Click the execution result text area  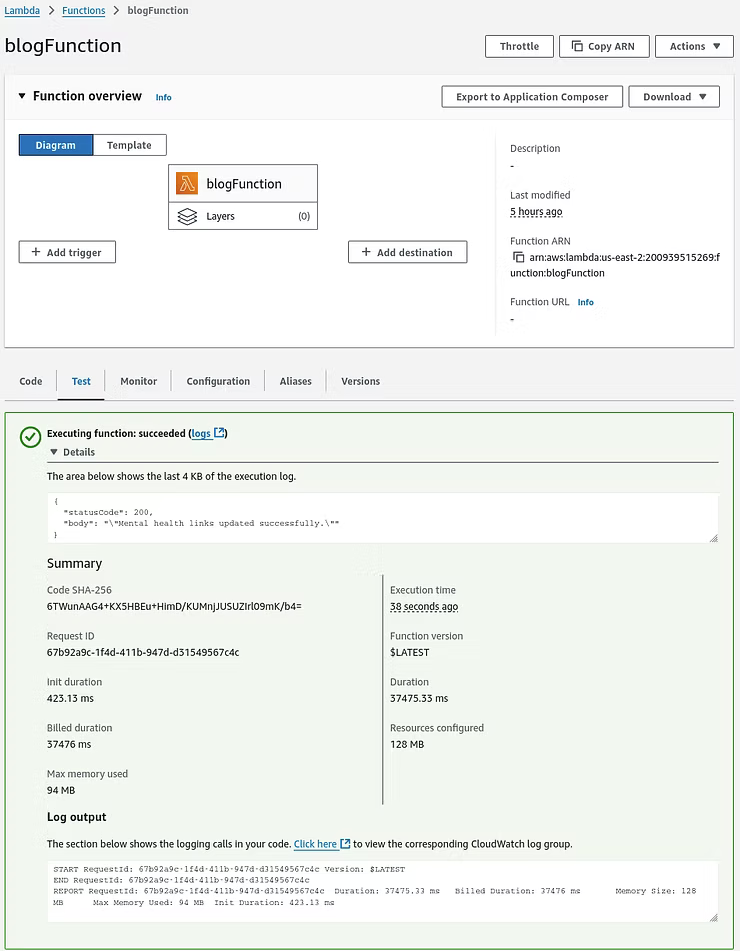[383, 517]
